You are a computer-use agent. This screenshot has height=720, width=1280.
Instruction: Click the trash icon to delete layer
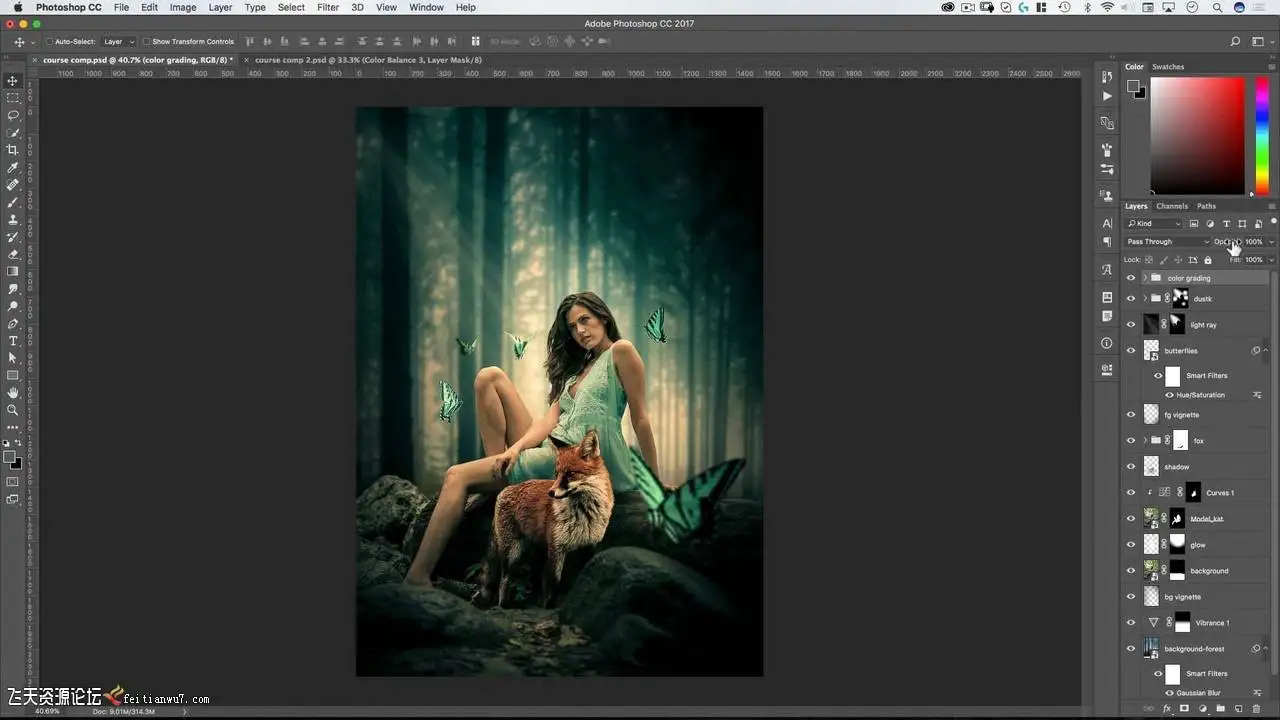pos(1256,709)
